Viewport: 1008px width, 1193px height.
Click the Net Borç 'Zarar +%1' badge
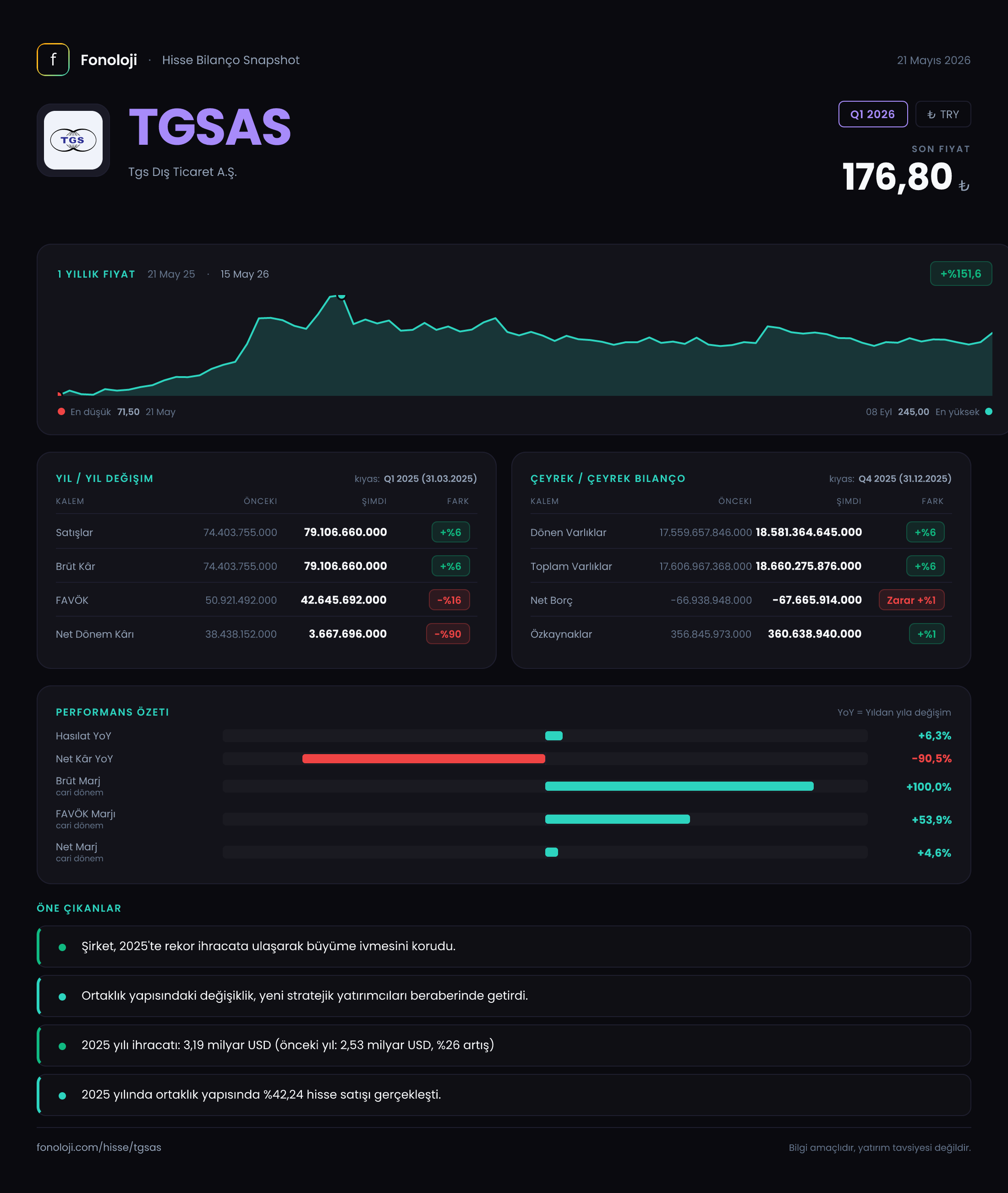tap(911, 600)
